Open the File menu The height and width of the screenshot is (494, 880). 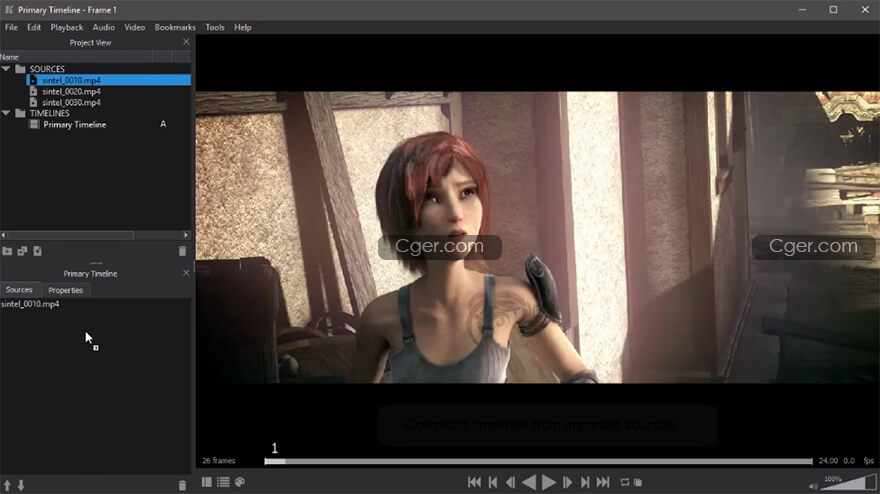tap(11, 27)
